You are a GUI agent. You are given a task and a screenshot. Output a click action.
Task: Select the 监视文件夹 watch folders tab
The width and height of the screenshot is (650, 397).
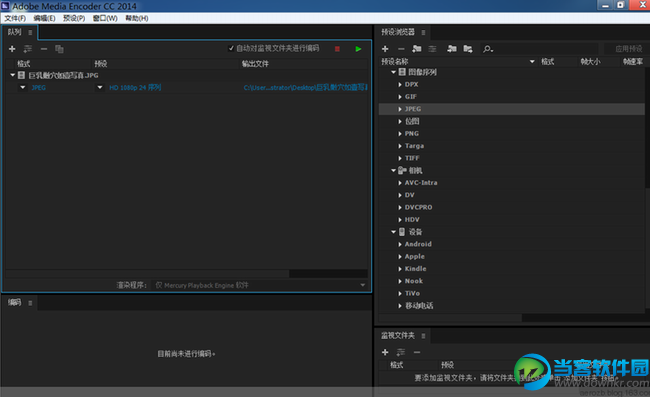pos(398,335)
